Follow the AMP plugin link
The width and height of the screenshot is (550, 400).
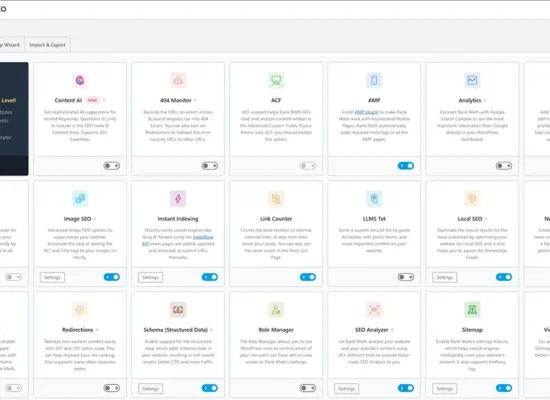(x=366, y=112)
